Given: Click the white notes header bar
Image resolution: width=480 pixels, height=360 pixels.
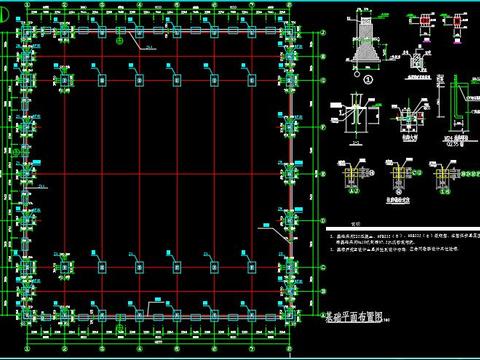Looking at the screenshot, I should tap(403, 229).
